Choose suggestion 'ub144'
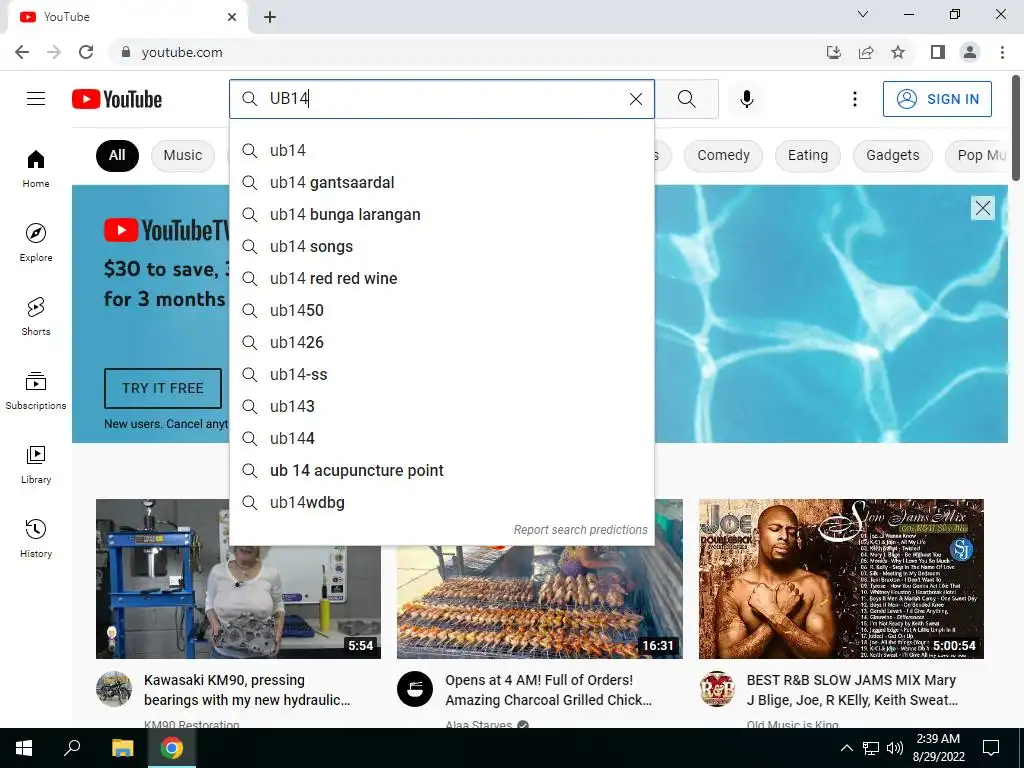This screenshot has width=1024, height=768. [442, 438]
